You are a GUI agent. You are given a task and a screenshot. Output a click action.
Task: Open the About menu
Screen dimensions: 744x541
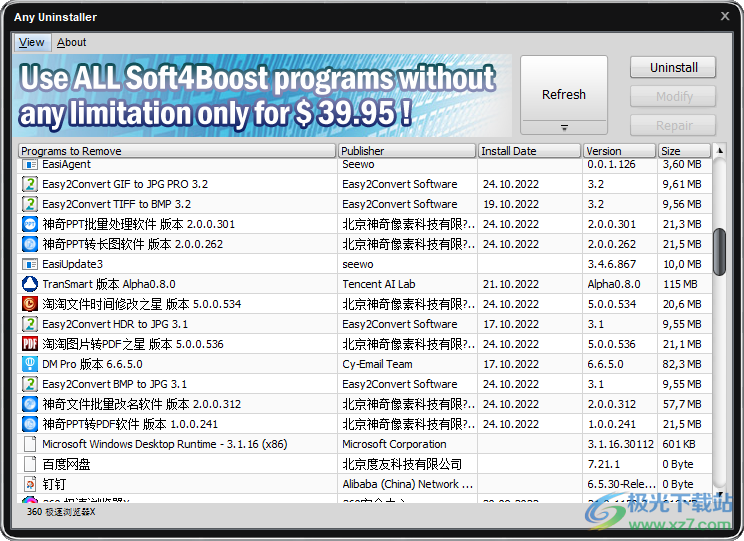[72, 42]
